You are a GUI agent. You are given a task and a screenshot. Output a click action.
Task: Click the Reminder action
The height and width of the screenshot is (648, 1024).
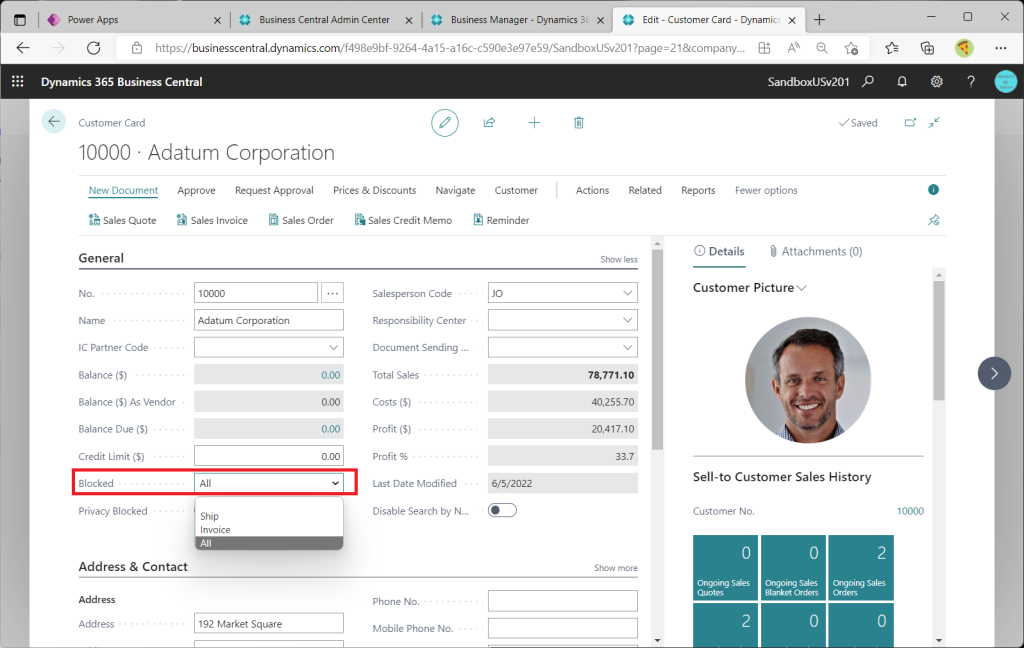(x=501, y=220)
